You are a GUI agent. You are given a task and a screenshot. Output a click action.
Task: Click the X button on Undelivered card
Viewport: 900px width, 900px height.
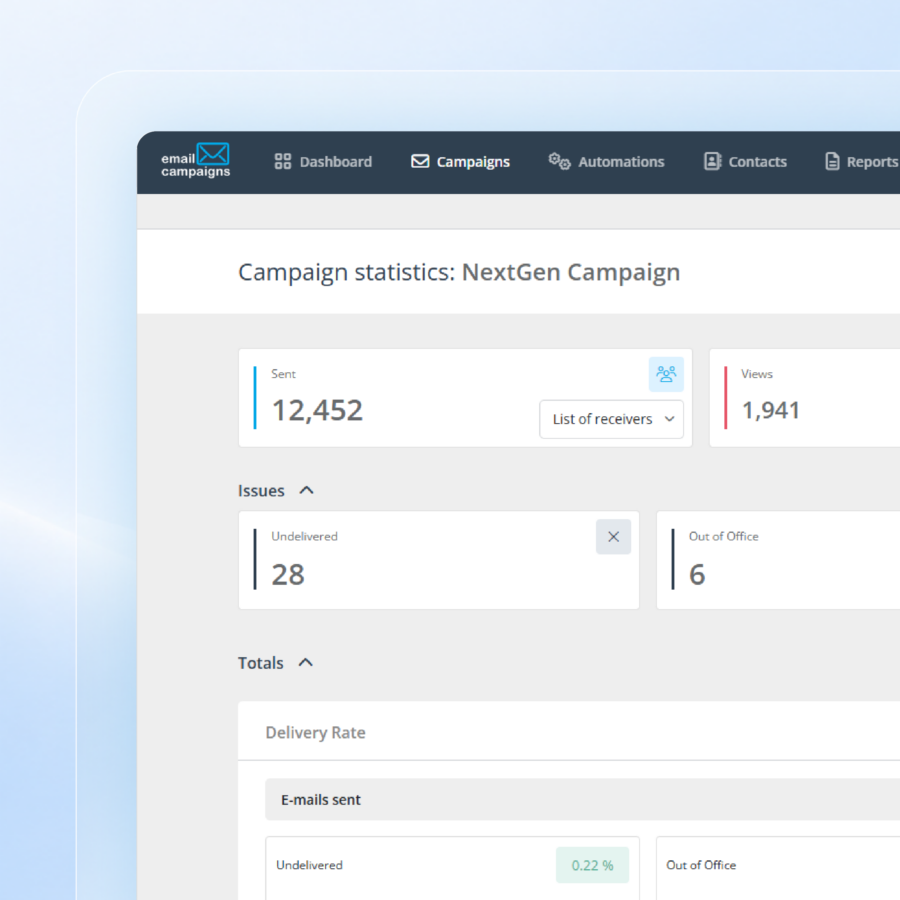[x=613, y=537]
